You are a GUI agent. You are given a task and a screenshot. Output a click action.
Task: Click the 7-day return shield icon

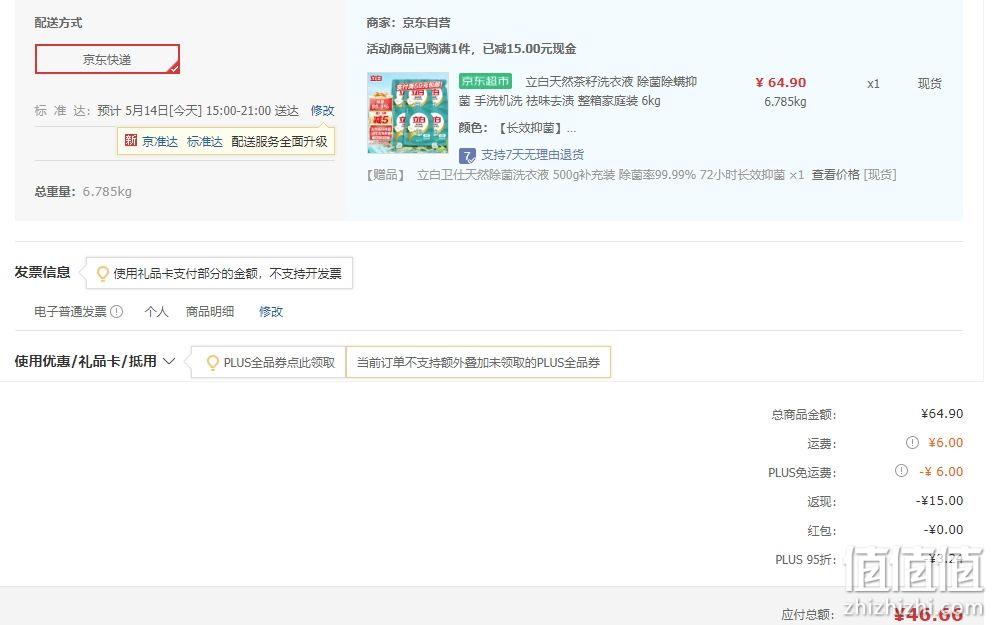pos(467,155)
